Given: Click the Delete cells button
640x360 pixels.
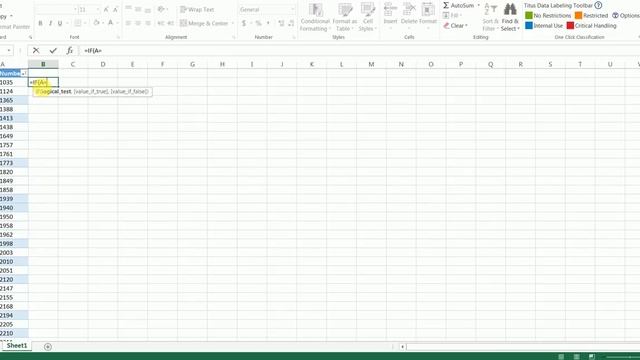Looking at the screenshot, I should [x=409, y=16].
